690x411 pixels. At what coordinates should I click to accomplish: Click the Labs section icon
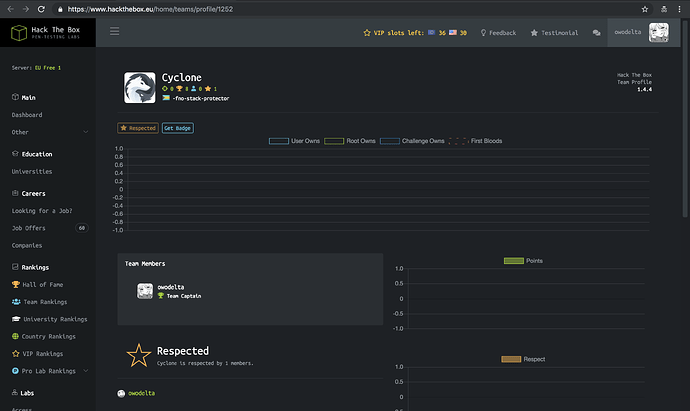pyautogui.click(x=15, y=393)
